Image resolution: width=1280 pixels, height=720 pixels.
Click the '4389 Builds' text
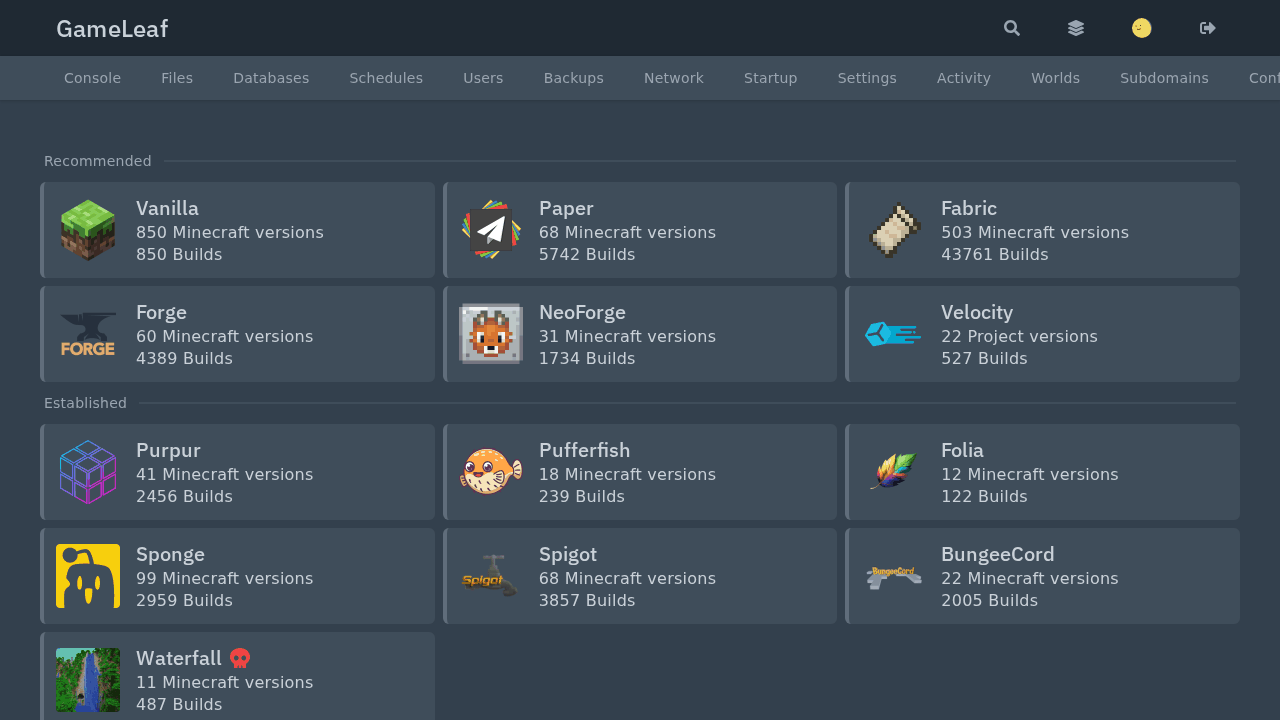(x=184, y=358)
